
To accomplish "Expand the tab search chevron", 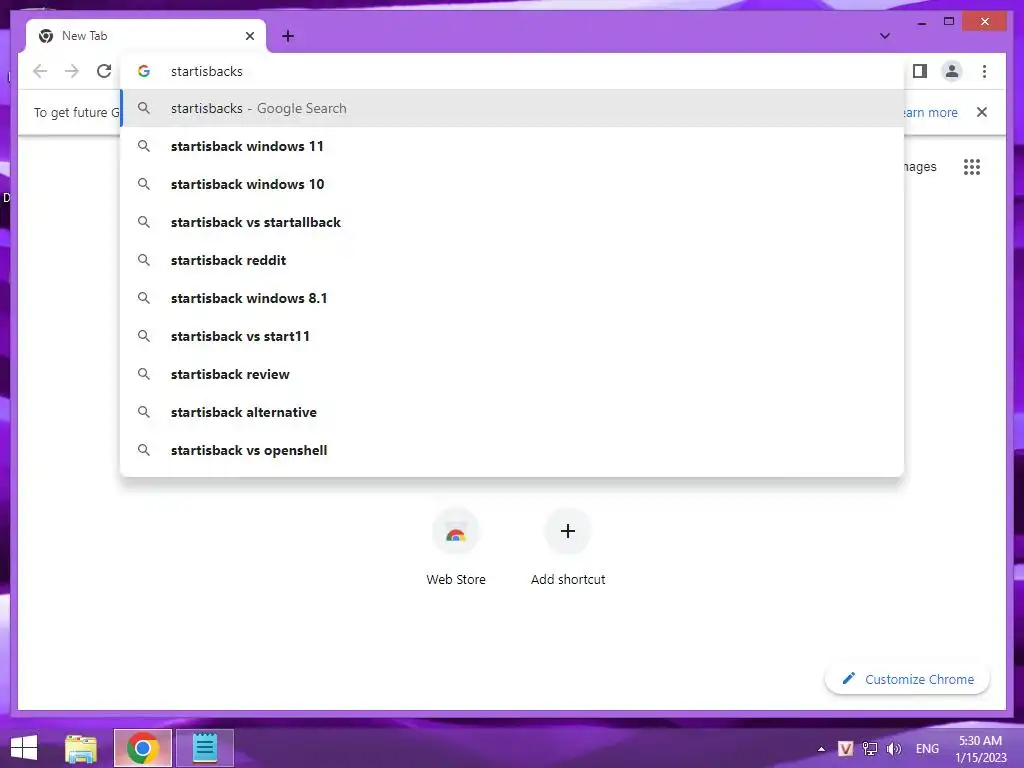I will [x=885, y=36].
